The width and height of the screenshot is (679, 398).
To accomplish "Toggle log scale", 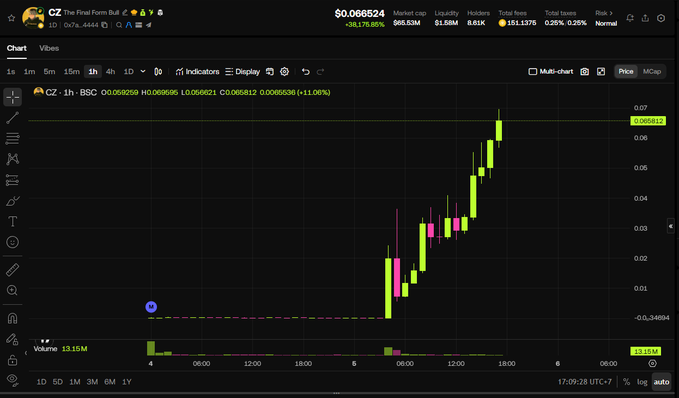I will [x=642, y=382].
